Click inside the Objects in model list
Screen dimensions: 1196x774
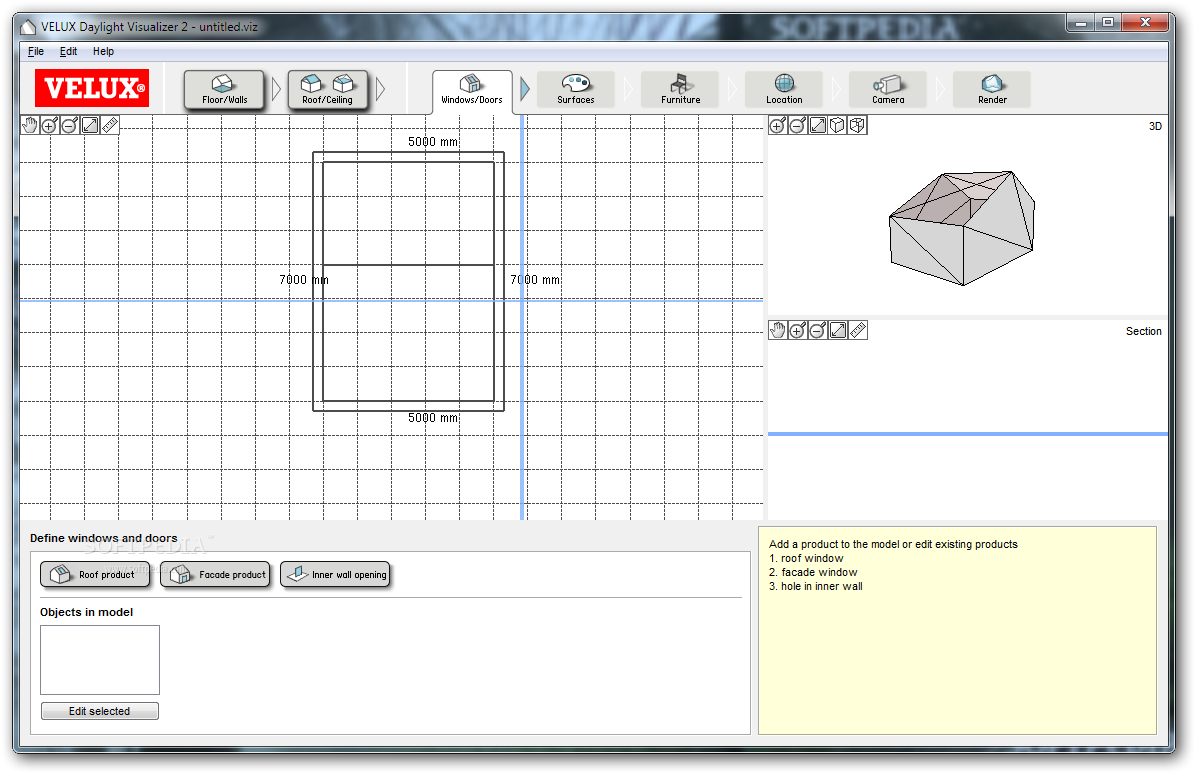[100, 660]
